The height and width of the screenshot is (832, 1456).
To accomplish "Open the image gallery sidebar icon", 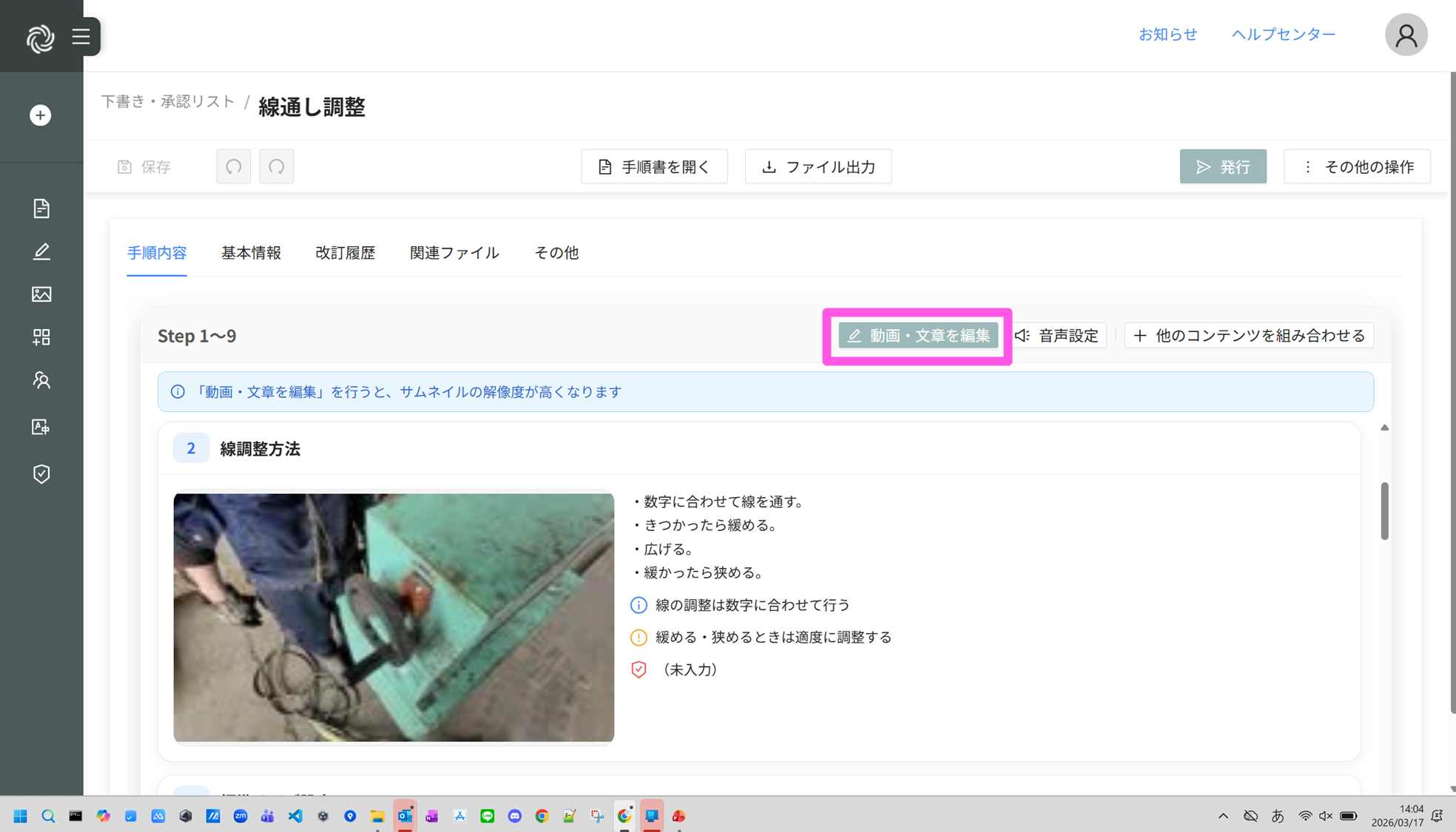I will click(x=41, y=294).
